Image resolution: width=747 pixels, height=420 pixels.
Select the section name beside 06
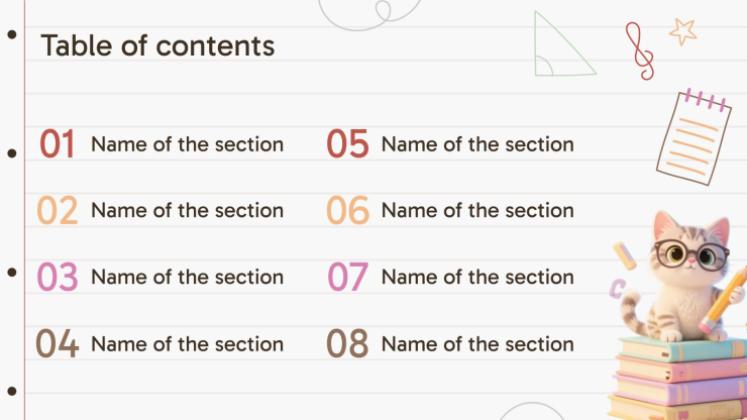point(477,210)
